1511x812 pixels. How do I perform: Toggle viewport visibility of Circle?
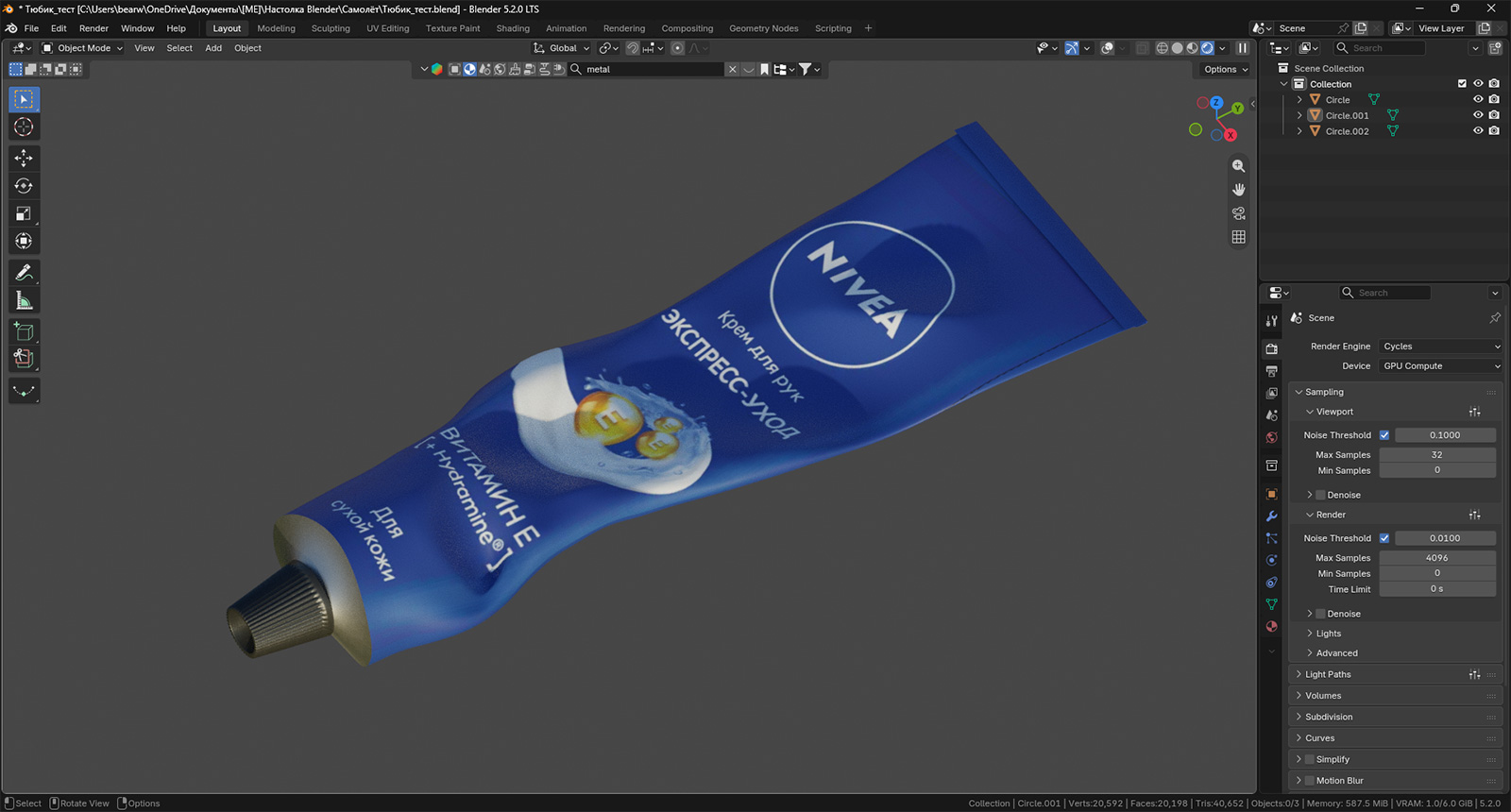coord(1478,99)
